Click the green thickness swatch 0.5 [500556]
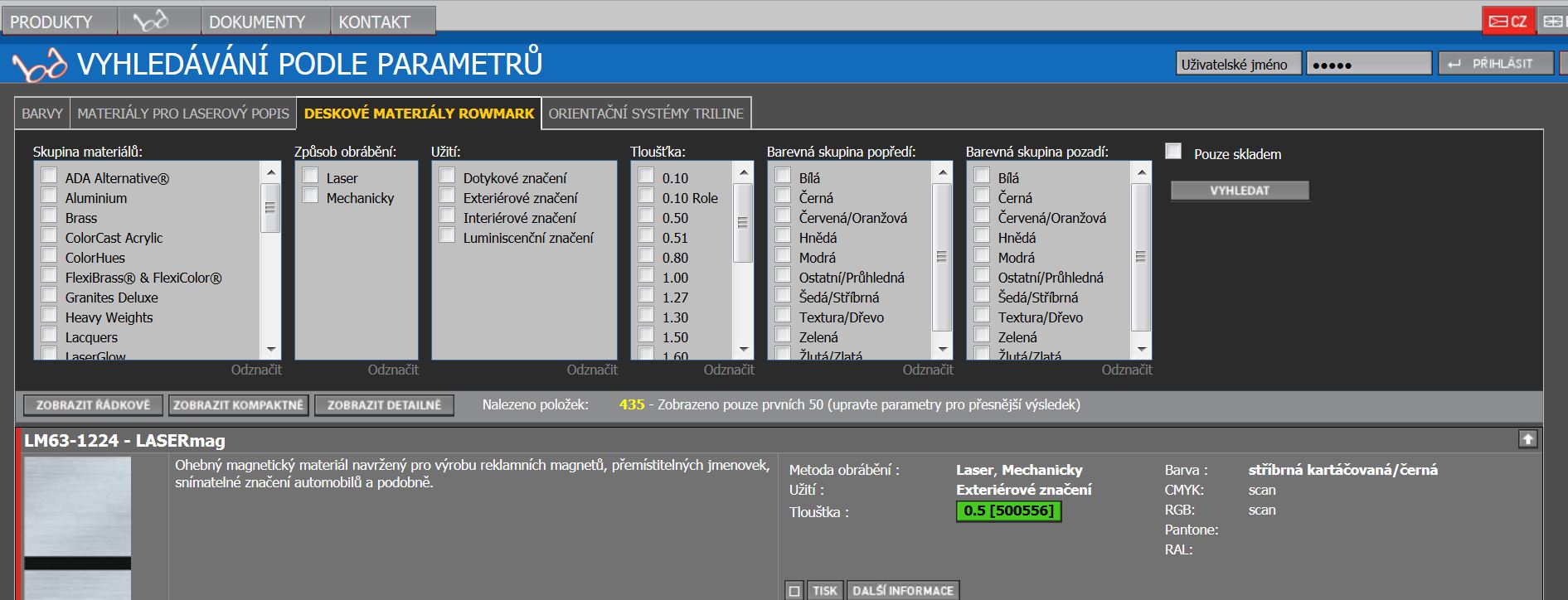Screen dimensions: 1568x600 pyautogui.click(x=1008, y=511)
